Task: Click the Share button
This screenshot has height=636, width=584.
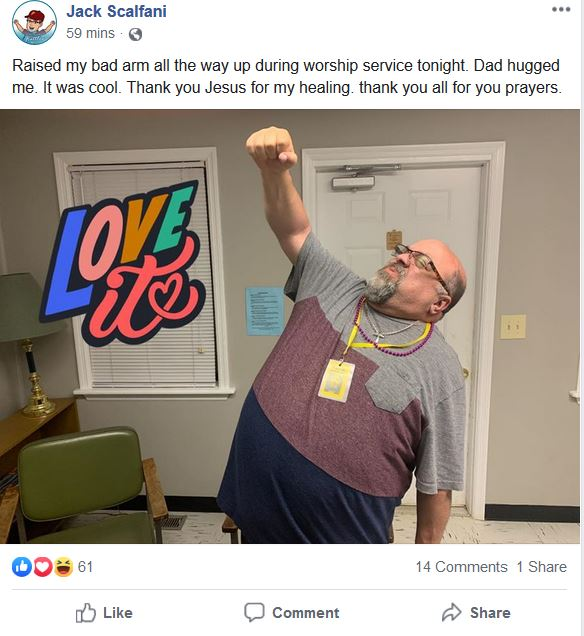Action: 476,612
